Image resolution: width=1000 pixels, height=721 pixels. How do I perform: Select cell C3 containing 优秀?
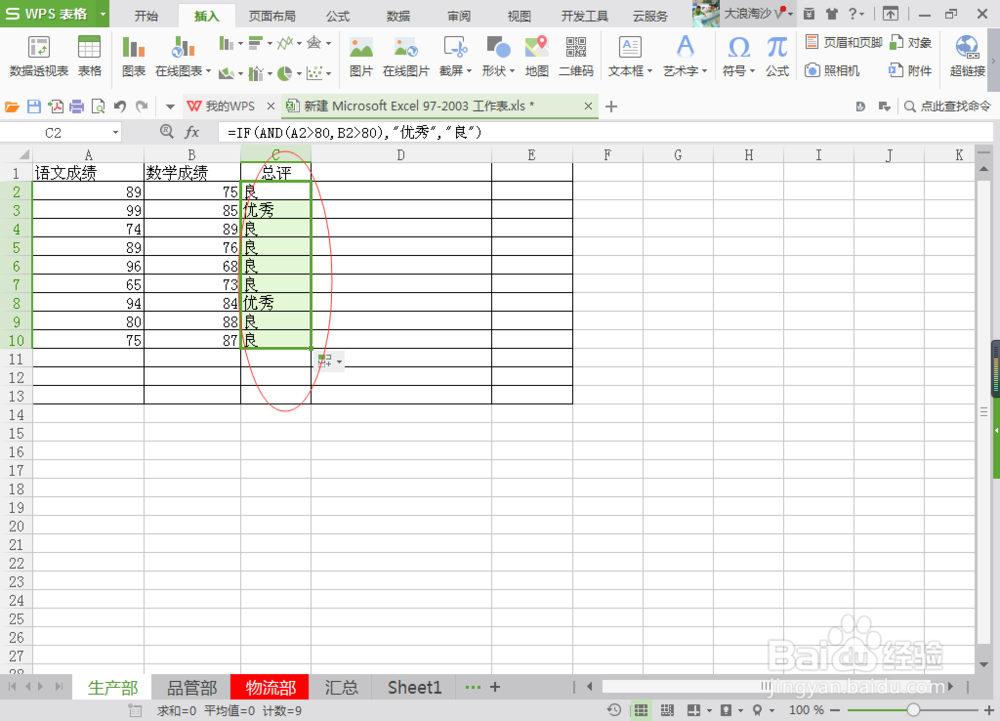[x=276, y=210]
